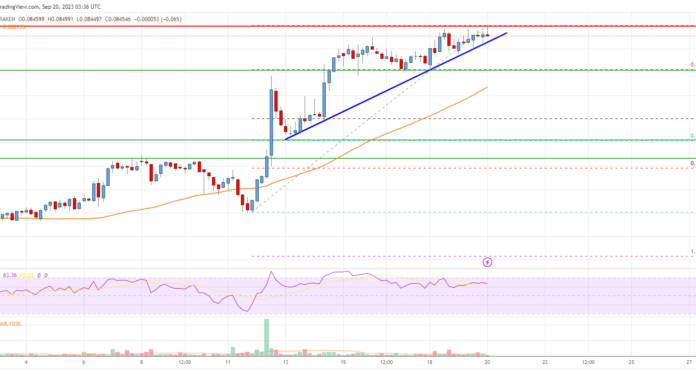
Task: Click the tallest green volume bar
Action: point(266,337)
